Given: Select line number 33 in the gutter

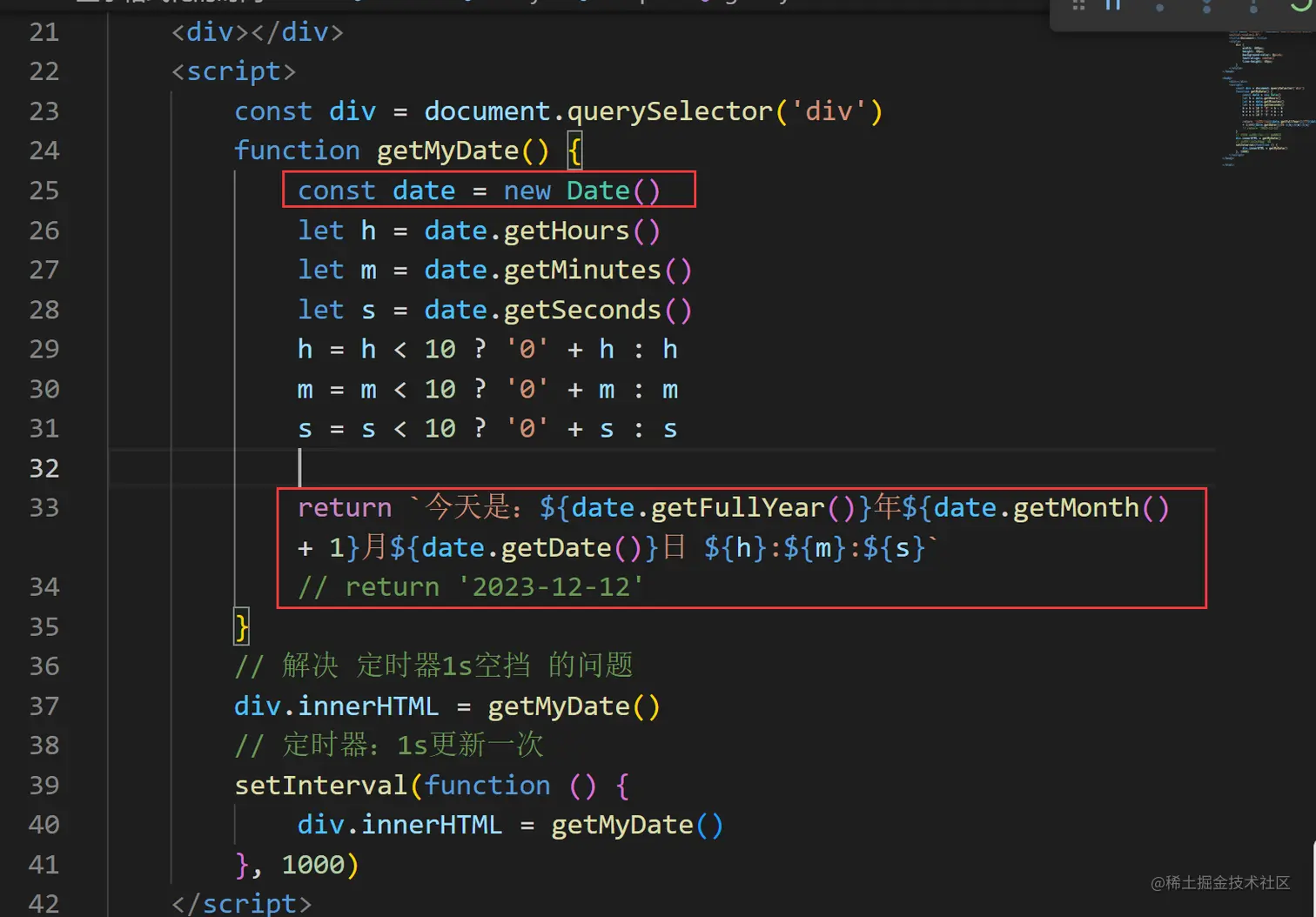Looking at the screenshot, I should (44, 507).
